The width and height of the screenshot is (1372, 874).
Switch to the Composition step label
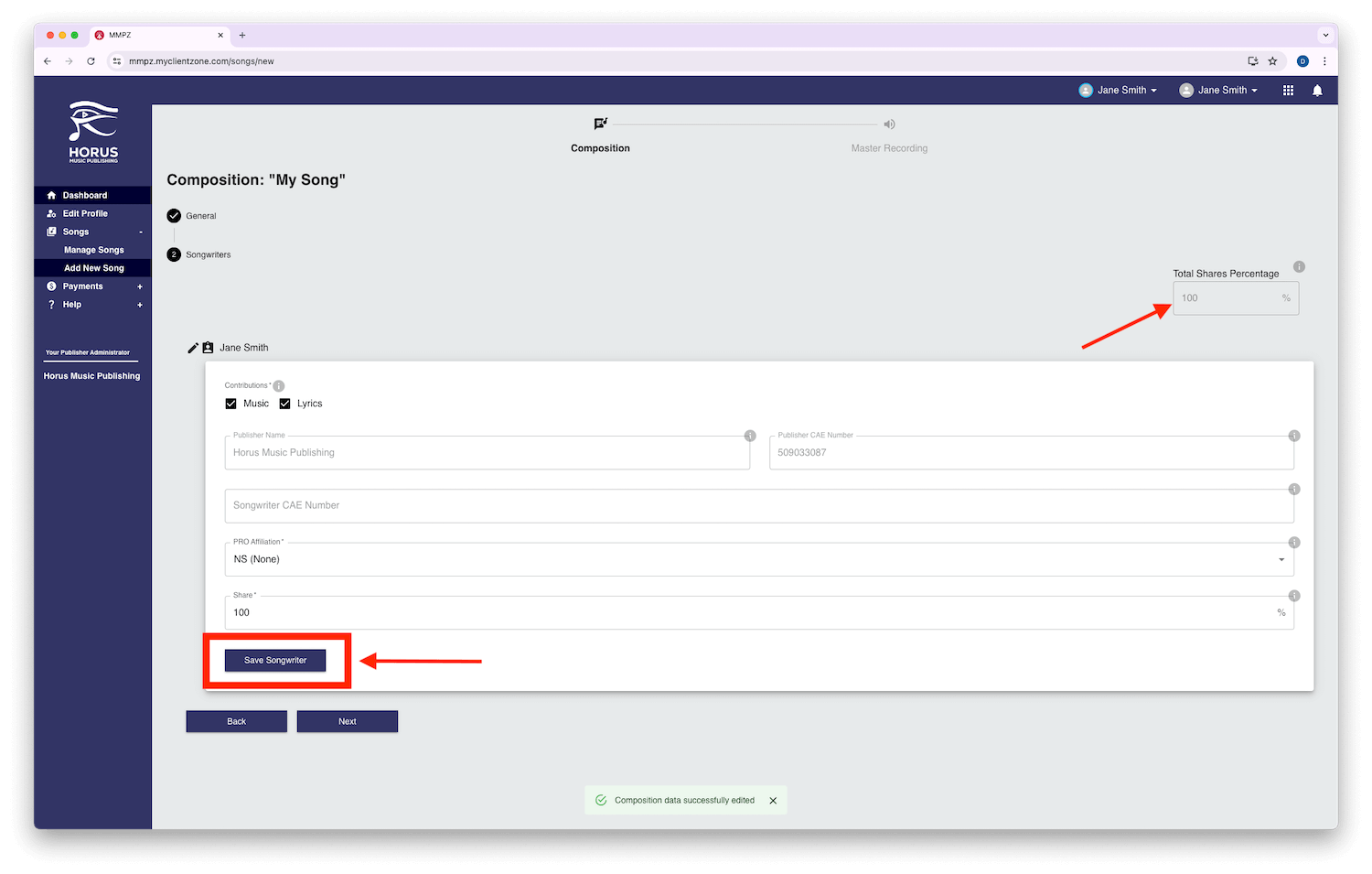pos(600,148)
